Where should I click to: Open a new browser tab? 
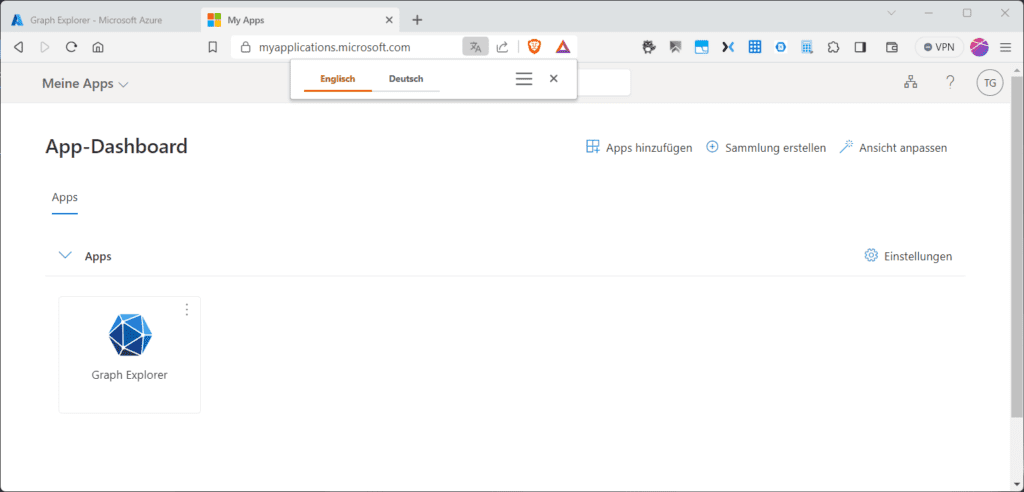click(417, 20)
